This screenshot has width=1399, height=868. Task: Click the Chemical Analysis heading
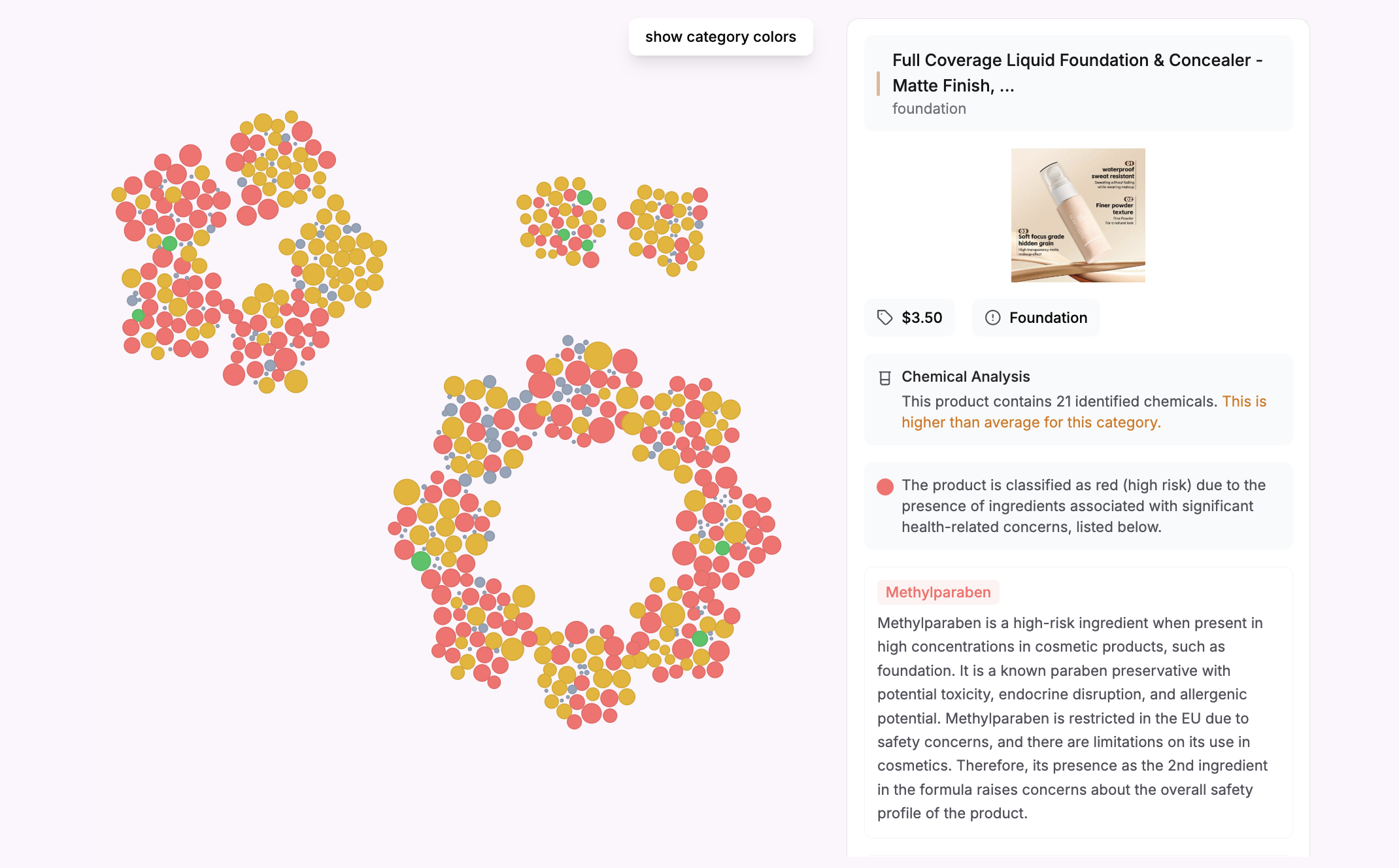point(966,376)
